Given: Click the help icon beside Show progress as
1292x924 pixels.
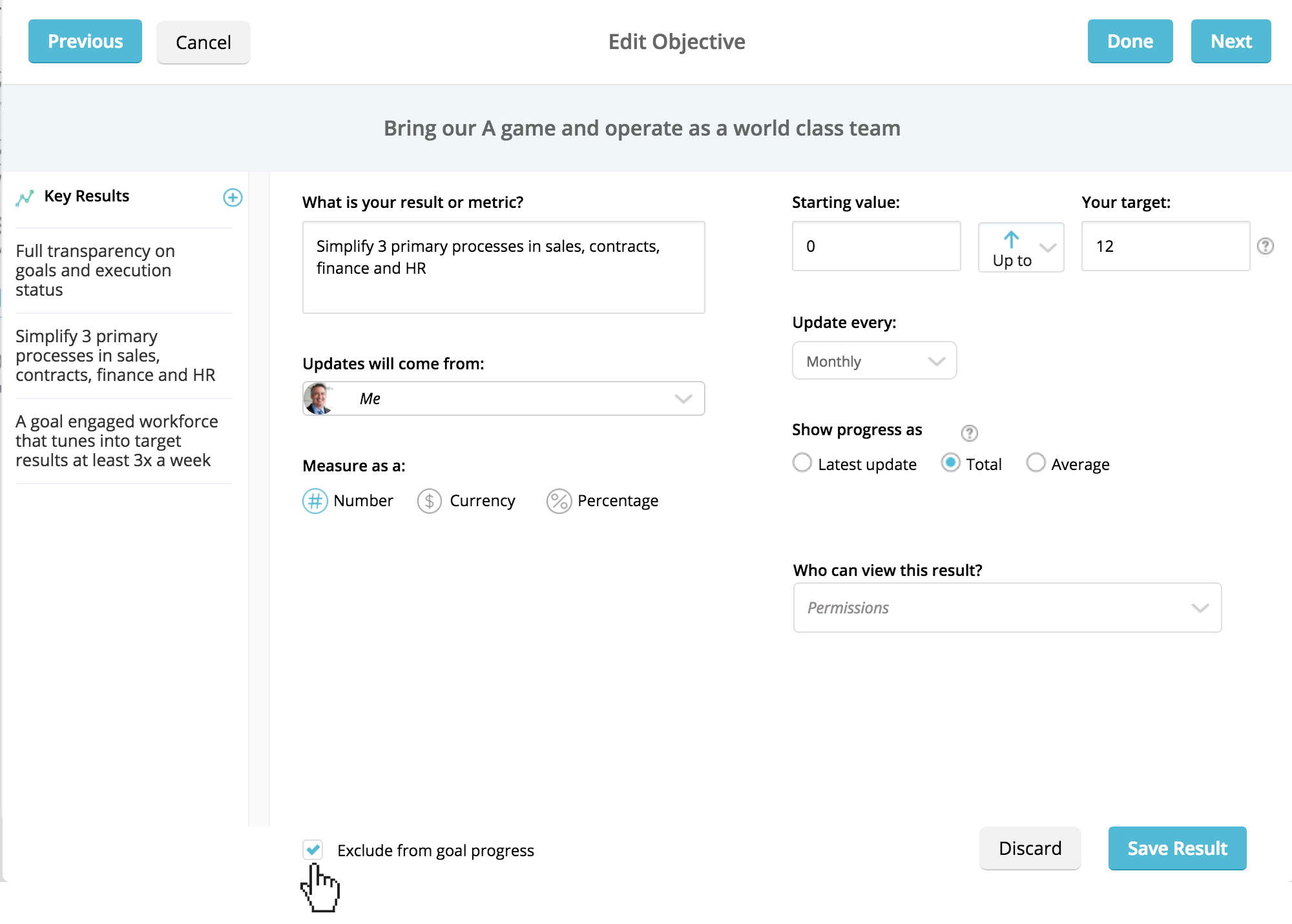Looking at the screenshot, I should 969,433.
